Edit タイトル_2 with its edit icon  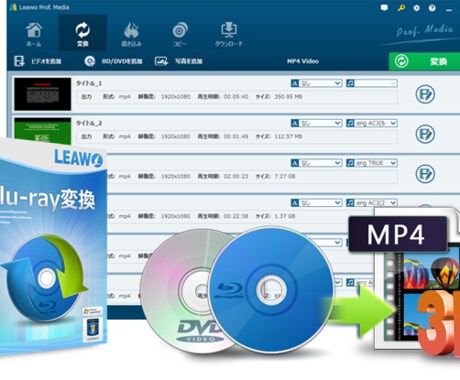425,134
